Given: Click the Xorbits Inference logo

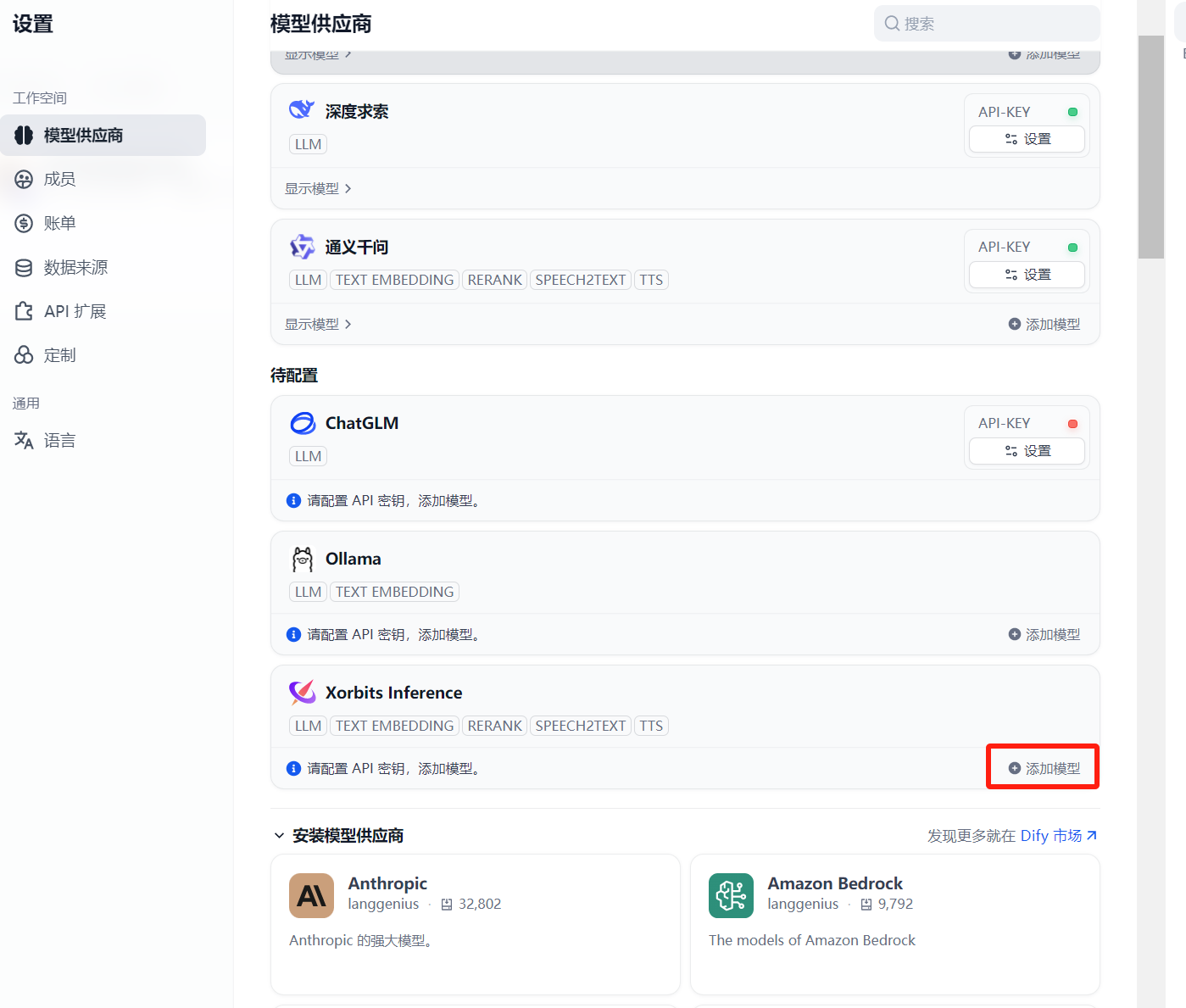Looking at the screenshot, I should pyautogui.click(x=302, y=693).
